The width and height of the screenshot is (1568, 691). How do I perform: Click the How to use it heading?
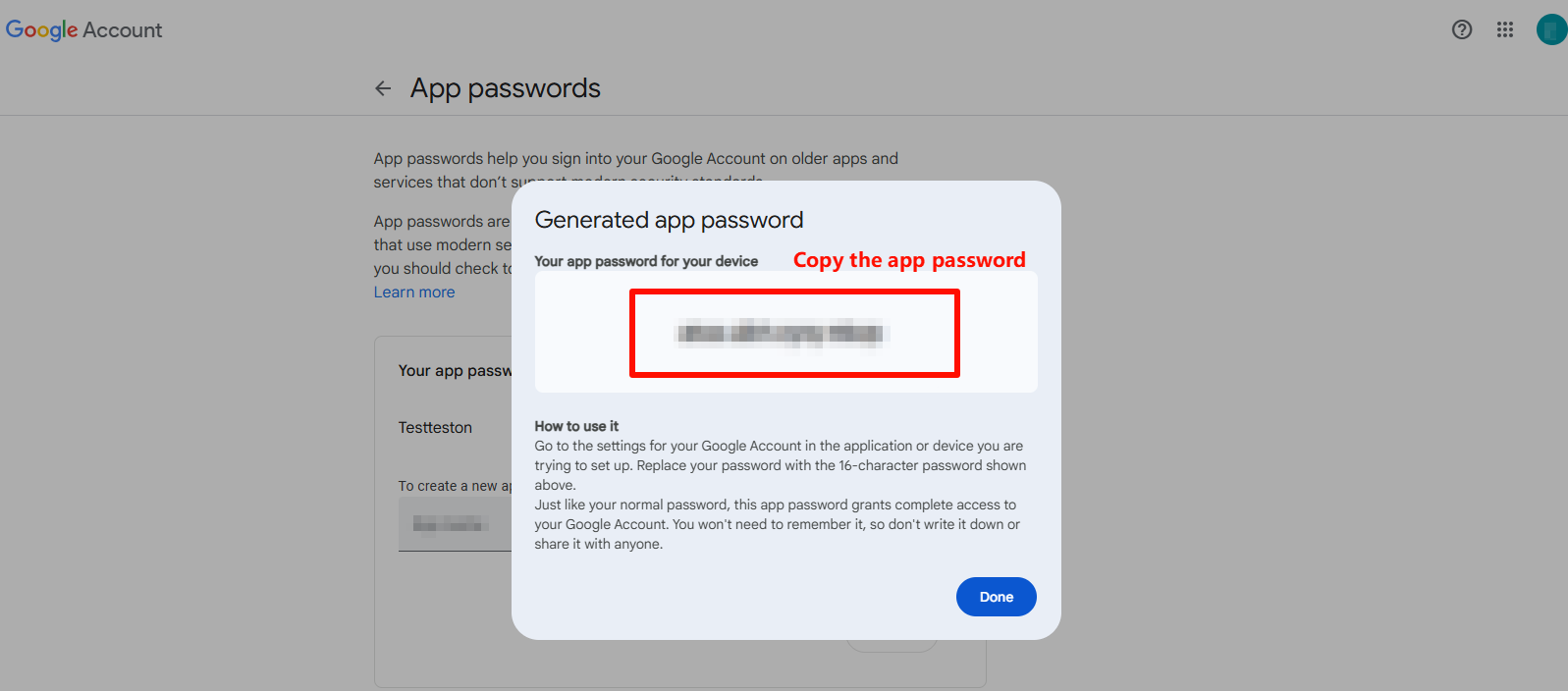point(576,426)
